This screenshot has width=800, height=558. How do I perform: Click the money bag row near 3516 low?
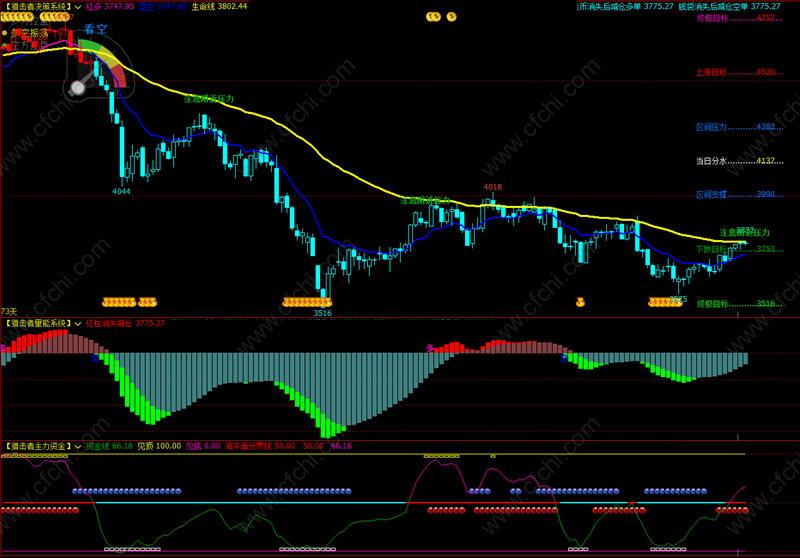307,302
